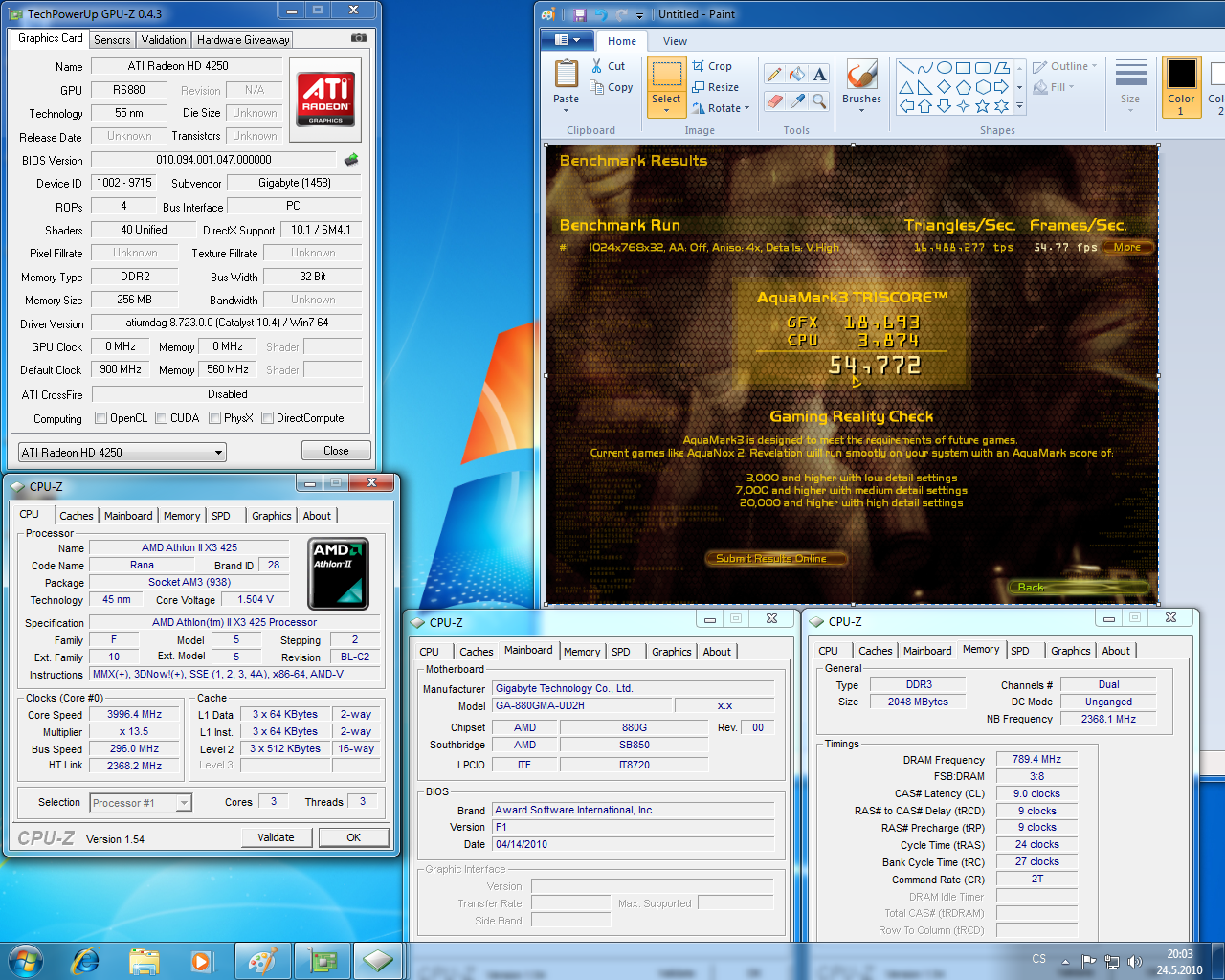This screenshot has width=1225, height=980.
Task: Click Crop in the Image group
Action: pyautogui.click(x=711, y=66)
